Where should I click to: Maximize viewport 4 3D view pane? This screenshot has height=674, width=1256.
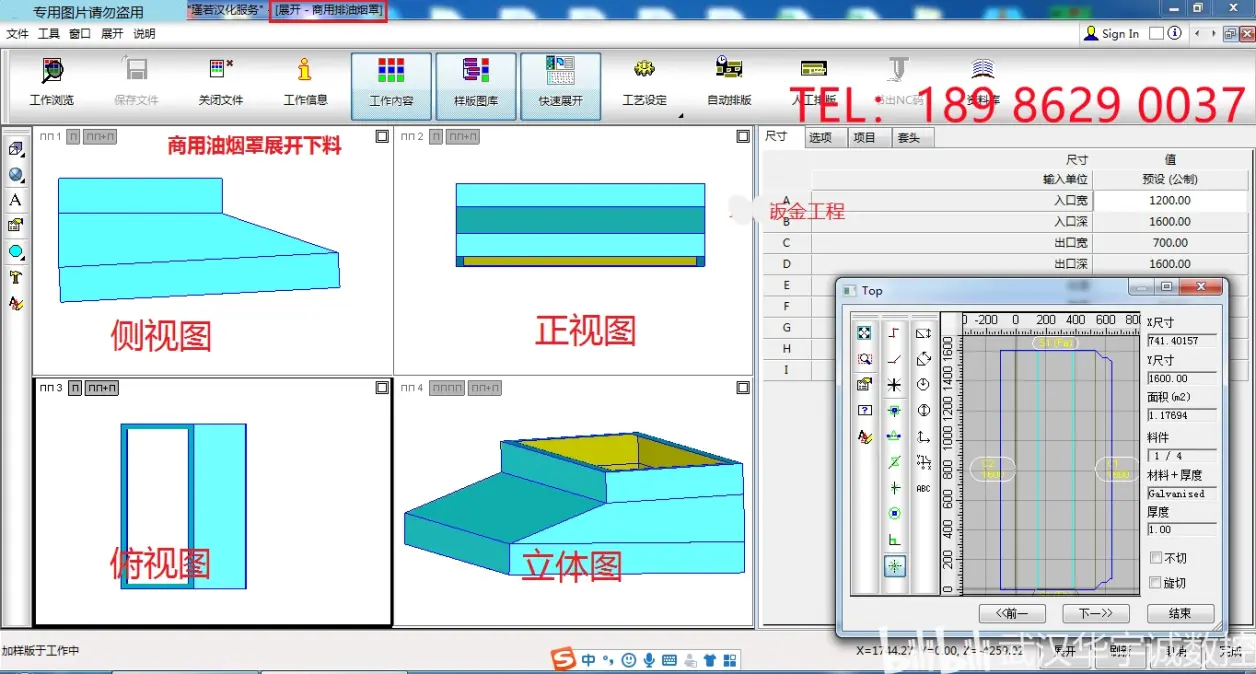pyautogui.click(x=742, y=387)
